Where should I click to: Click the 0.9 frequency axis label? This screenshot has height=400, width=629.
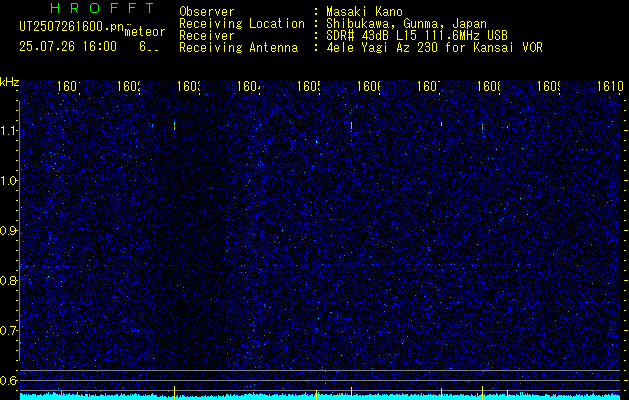click(x=8, y=230)
